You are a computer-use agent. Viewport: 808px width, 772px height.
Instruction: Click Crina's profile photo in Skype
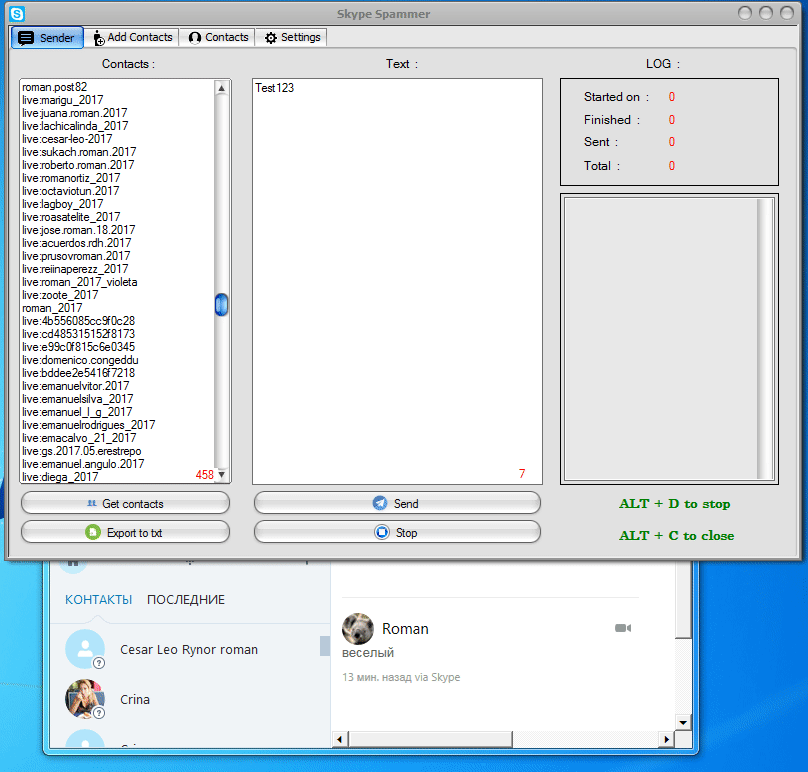(x=85, y=699)
